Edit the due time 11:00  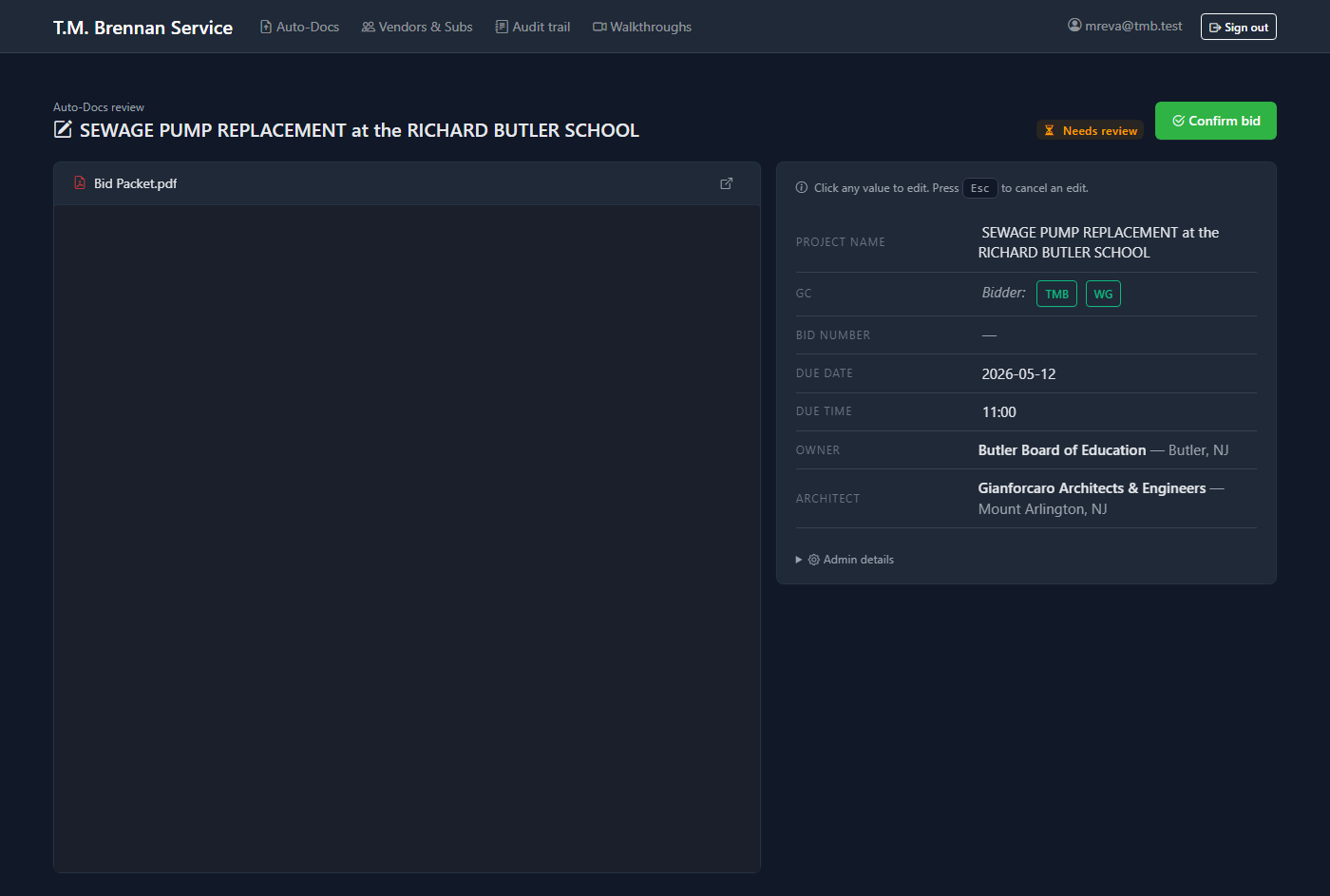[998, 412]
